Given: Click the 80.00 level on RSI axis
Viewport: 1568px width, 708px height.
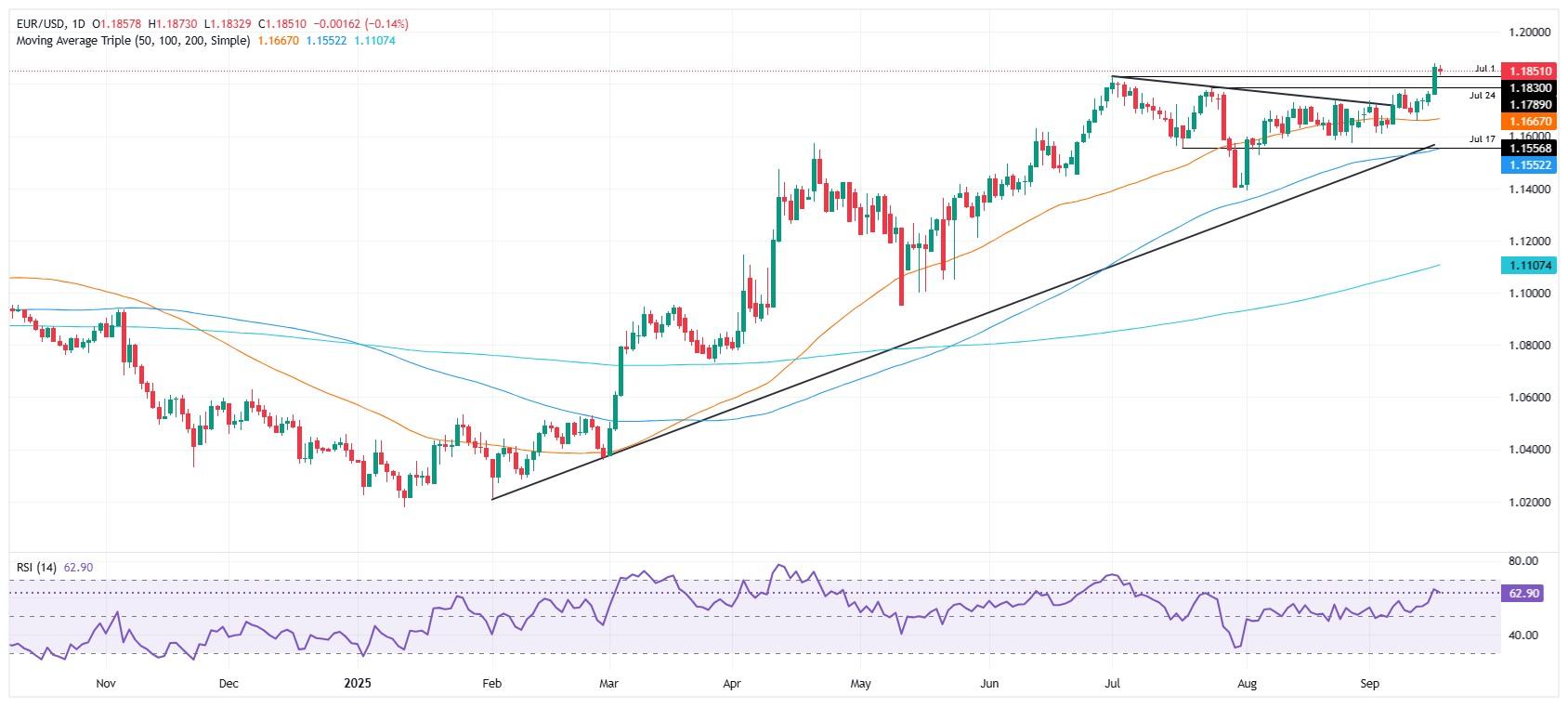Looking at the screenshot, I should 1523,561.
